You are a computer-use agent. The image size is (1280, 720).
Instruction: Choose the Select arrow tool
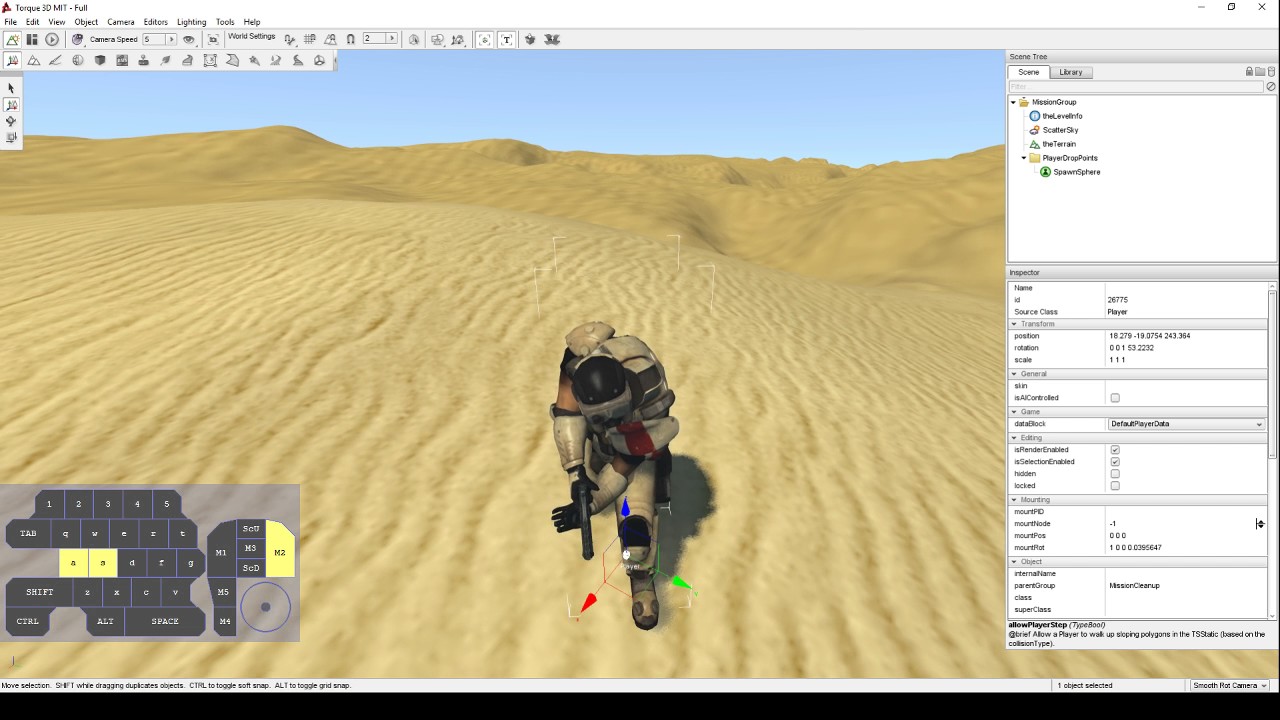11,89
